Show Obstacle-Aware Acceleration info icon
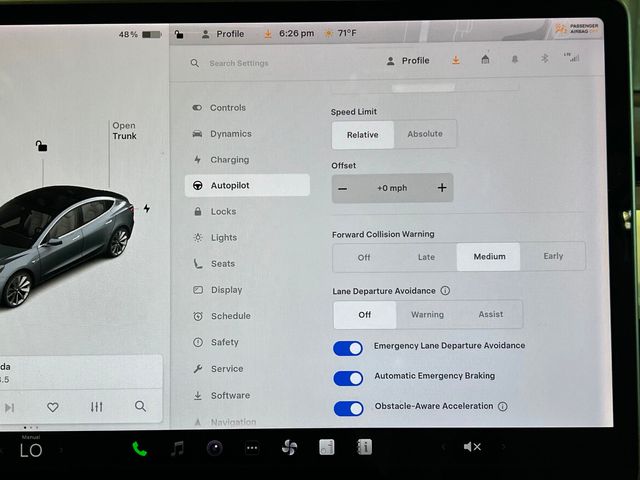Screen dimensions: 640x480 503,407
